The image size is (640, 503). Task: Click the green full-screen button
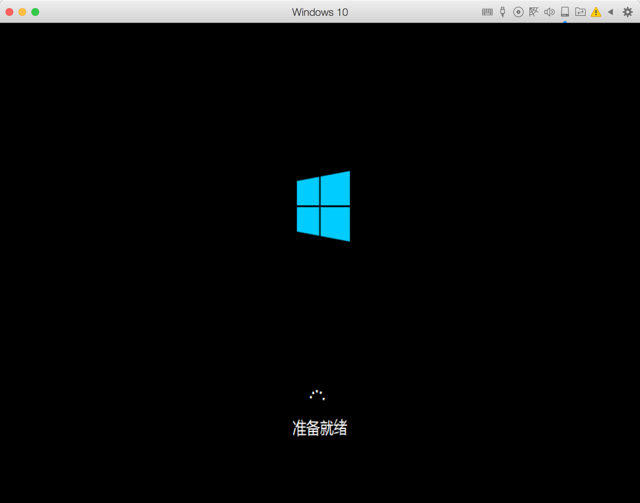point(36,12)
